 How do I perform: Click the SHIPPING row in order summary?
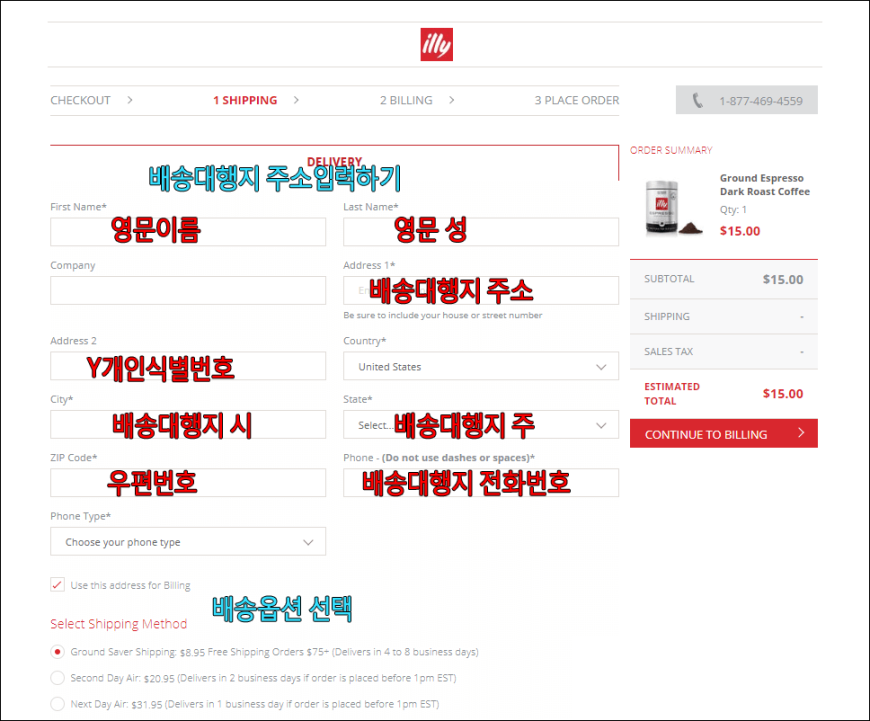click(724, 316)
